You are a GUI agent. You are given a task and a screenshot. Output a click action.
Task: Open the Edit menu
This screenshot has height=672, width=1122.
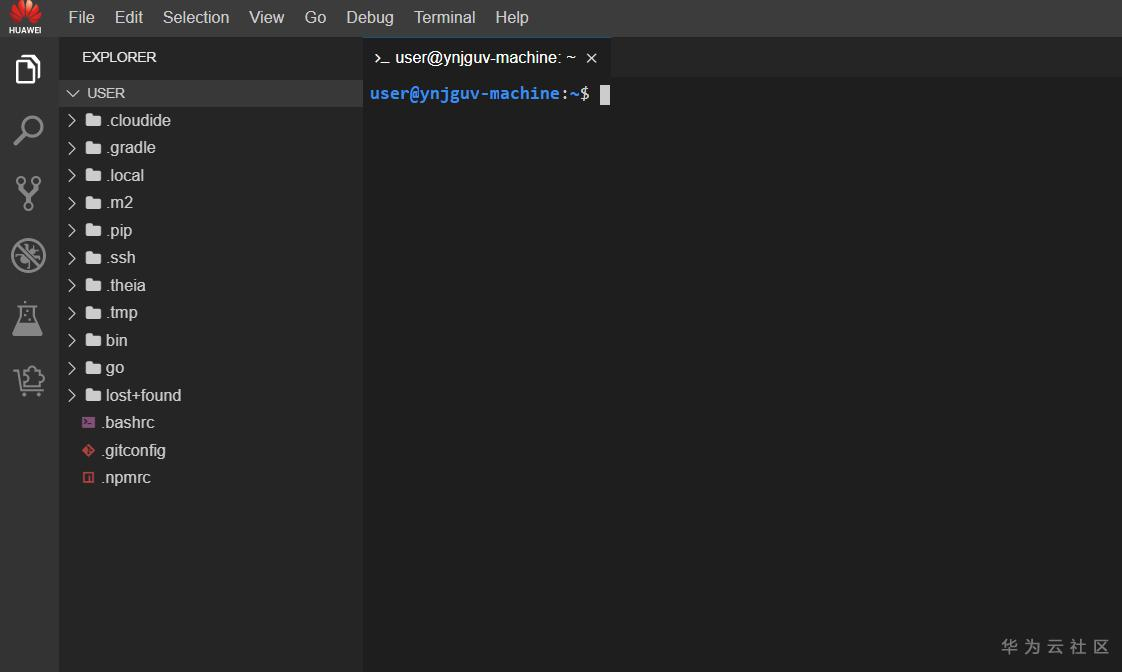(x=129, y=17)
